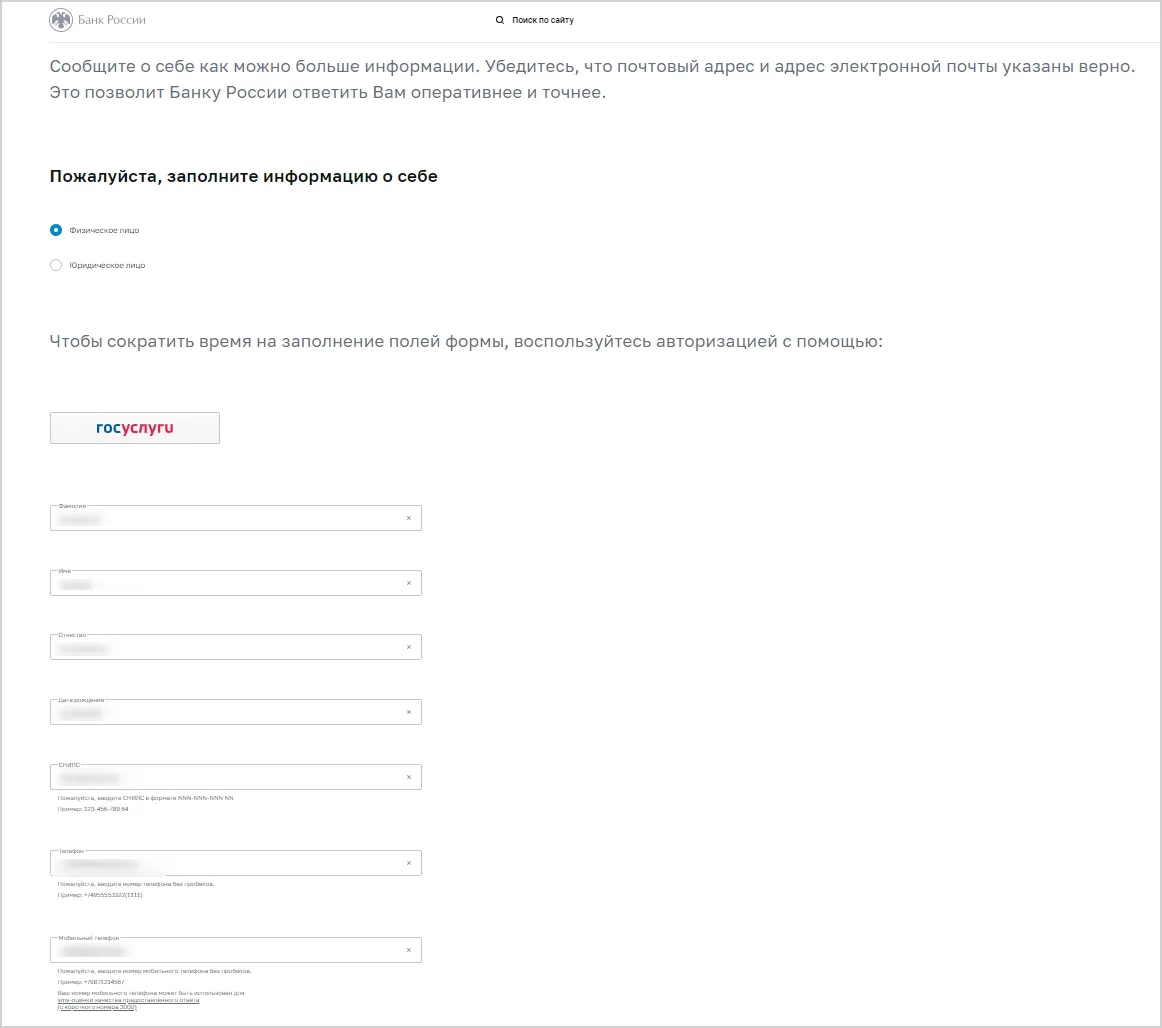Select the Физическое лицо radio button

coord(56,230)
